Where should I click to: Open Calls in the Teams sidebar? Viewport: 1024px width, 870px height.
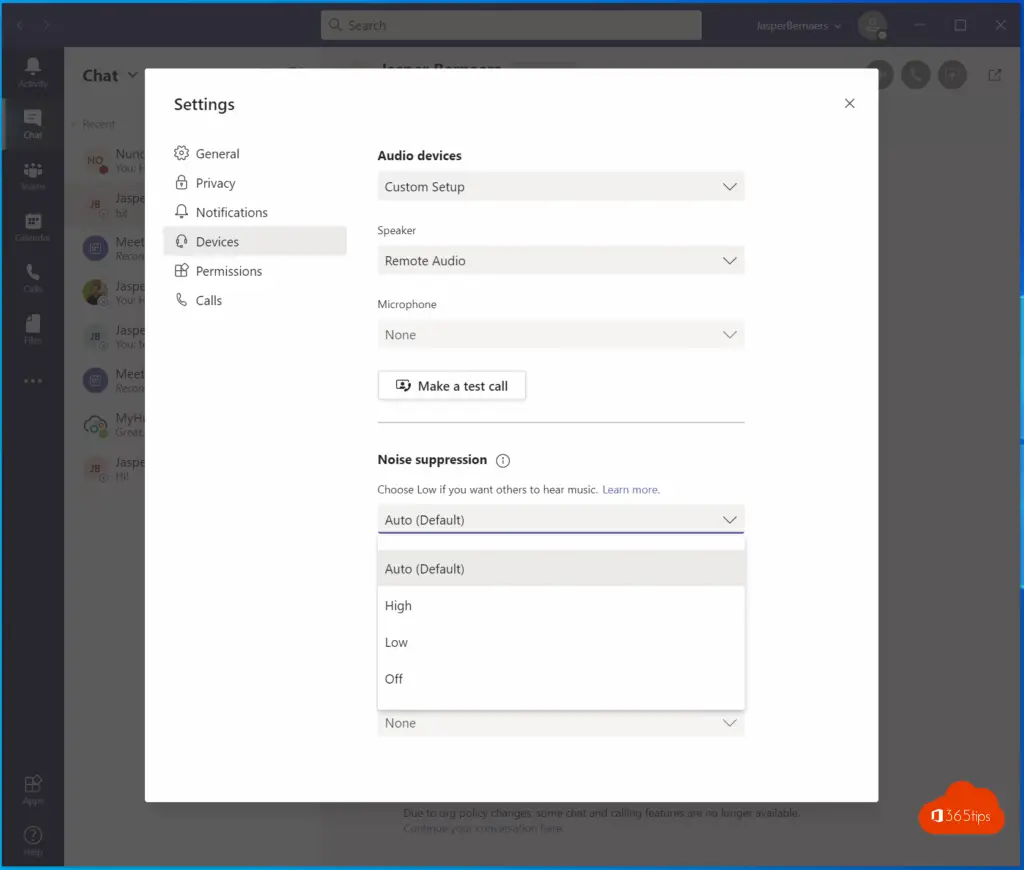(x=33, y=278)
